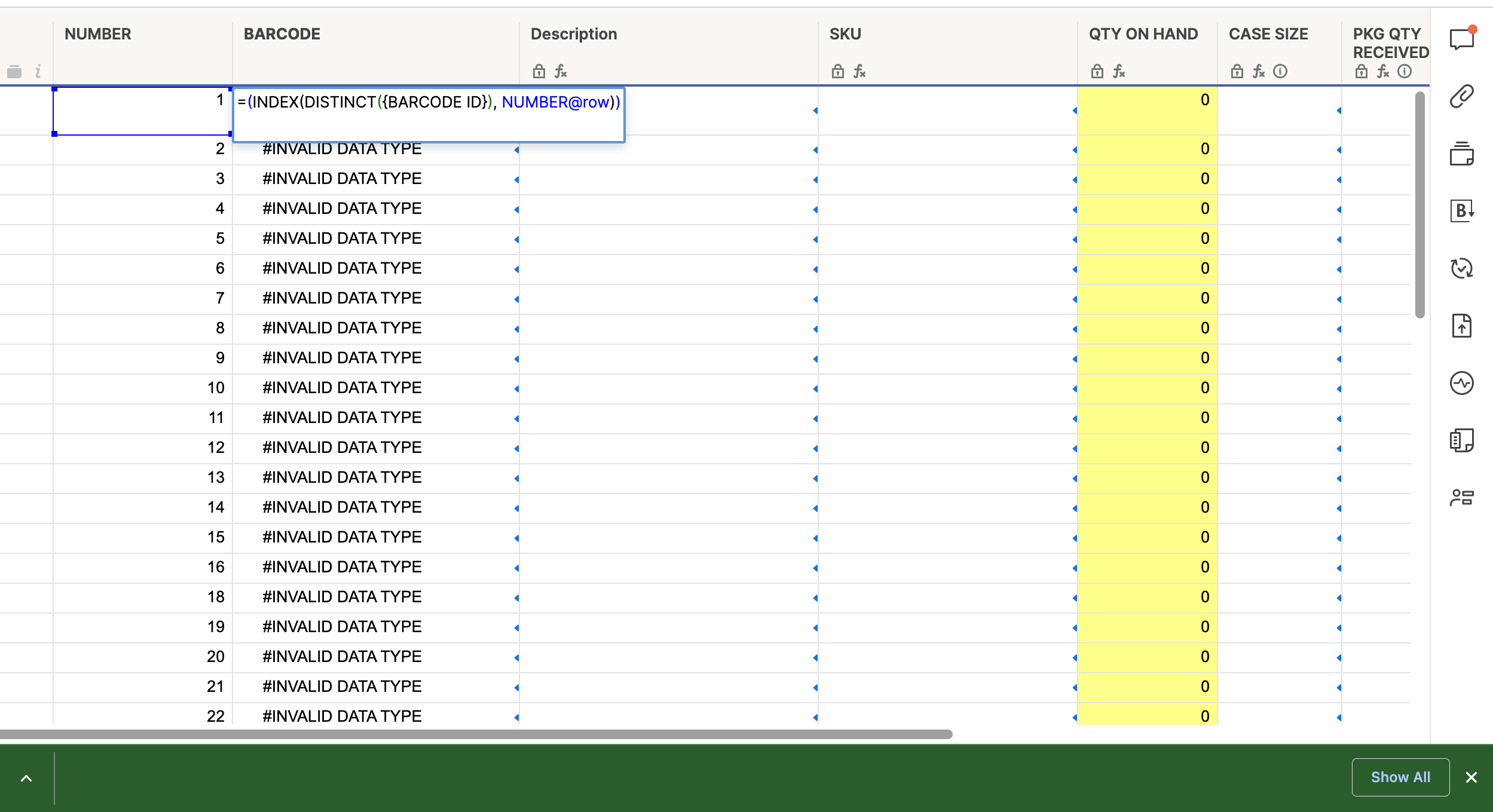
Task: Click the lock icon in SKU header
Action: pyautogui.click(x=838, y=72)
